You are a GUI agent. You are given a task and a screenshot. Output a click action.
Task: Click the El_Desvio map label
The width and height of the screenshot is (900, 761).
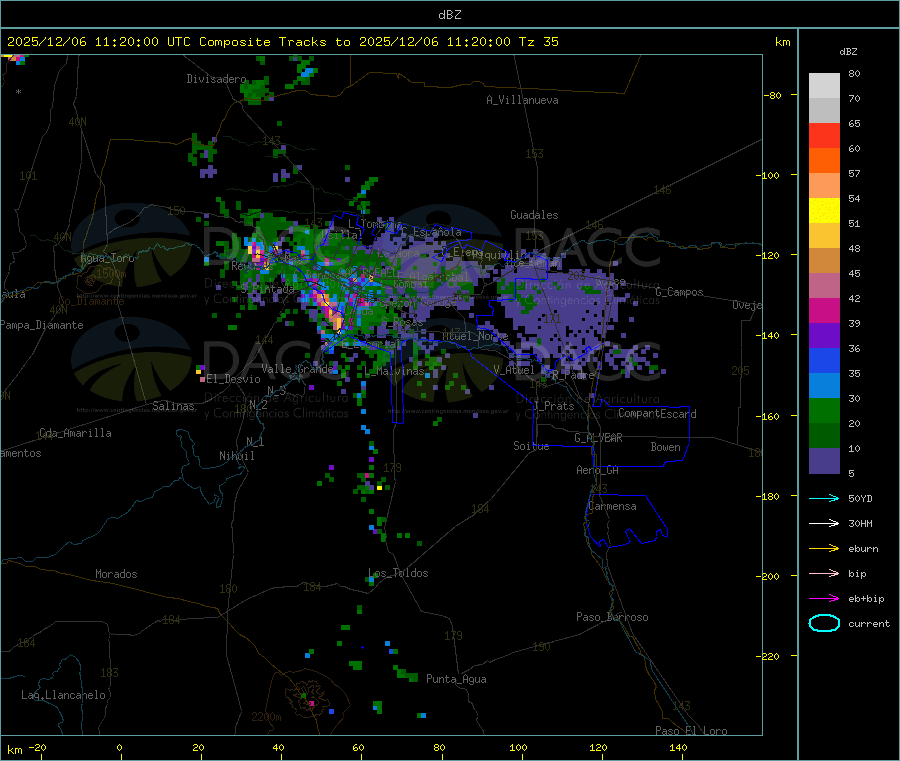233,379
